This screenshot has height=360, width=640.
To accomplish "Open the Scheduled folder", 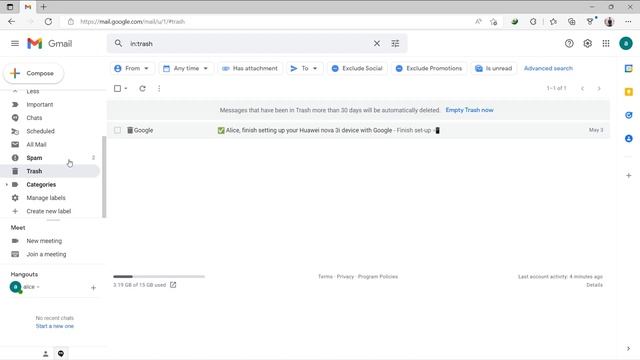I will 40,131.
